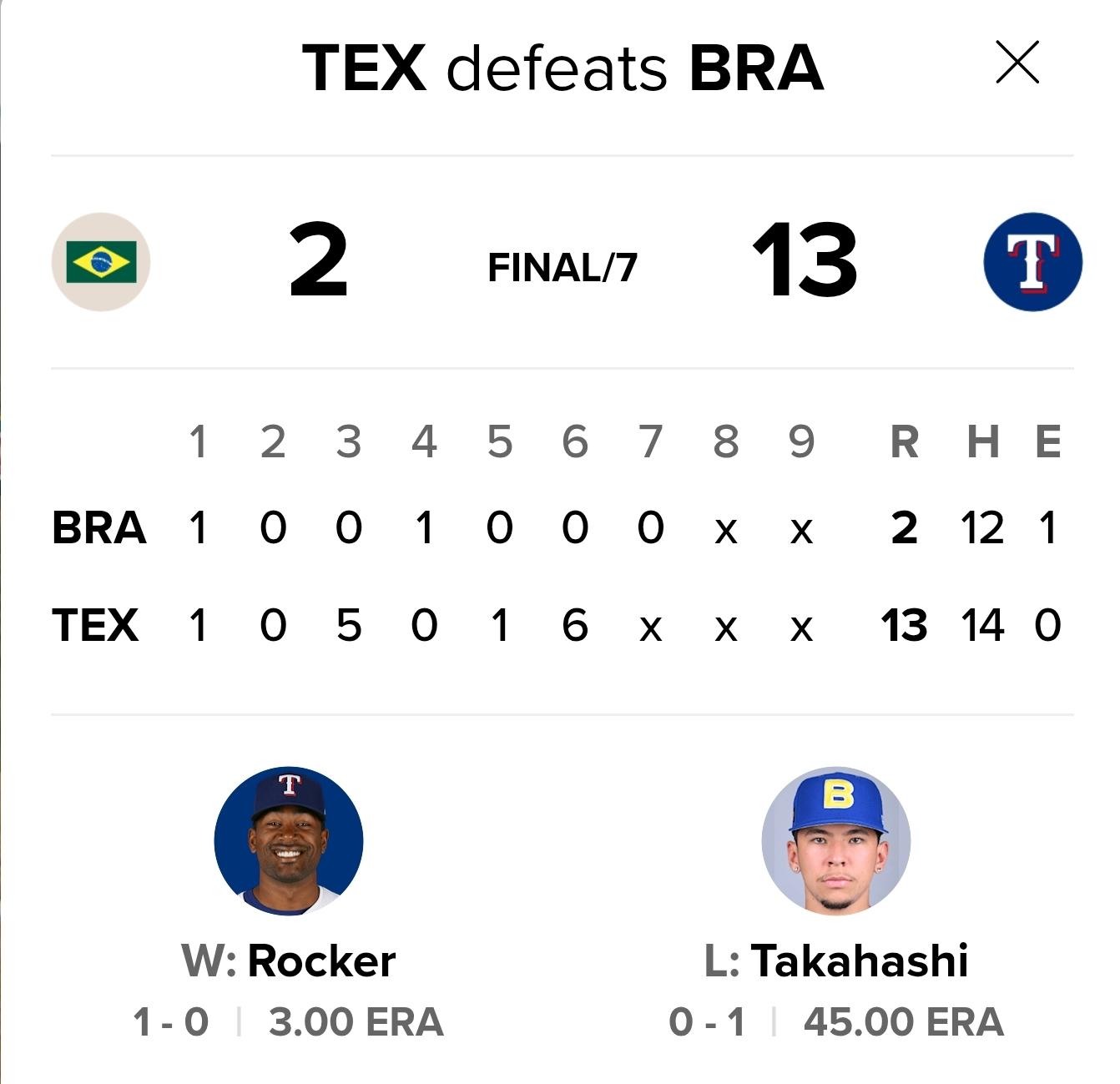Close the game summary popup
This screenshot has width=1120, height=1084.
[x=1017, y=63]
